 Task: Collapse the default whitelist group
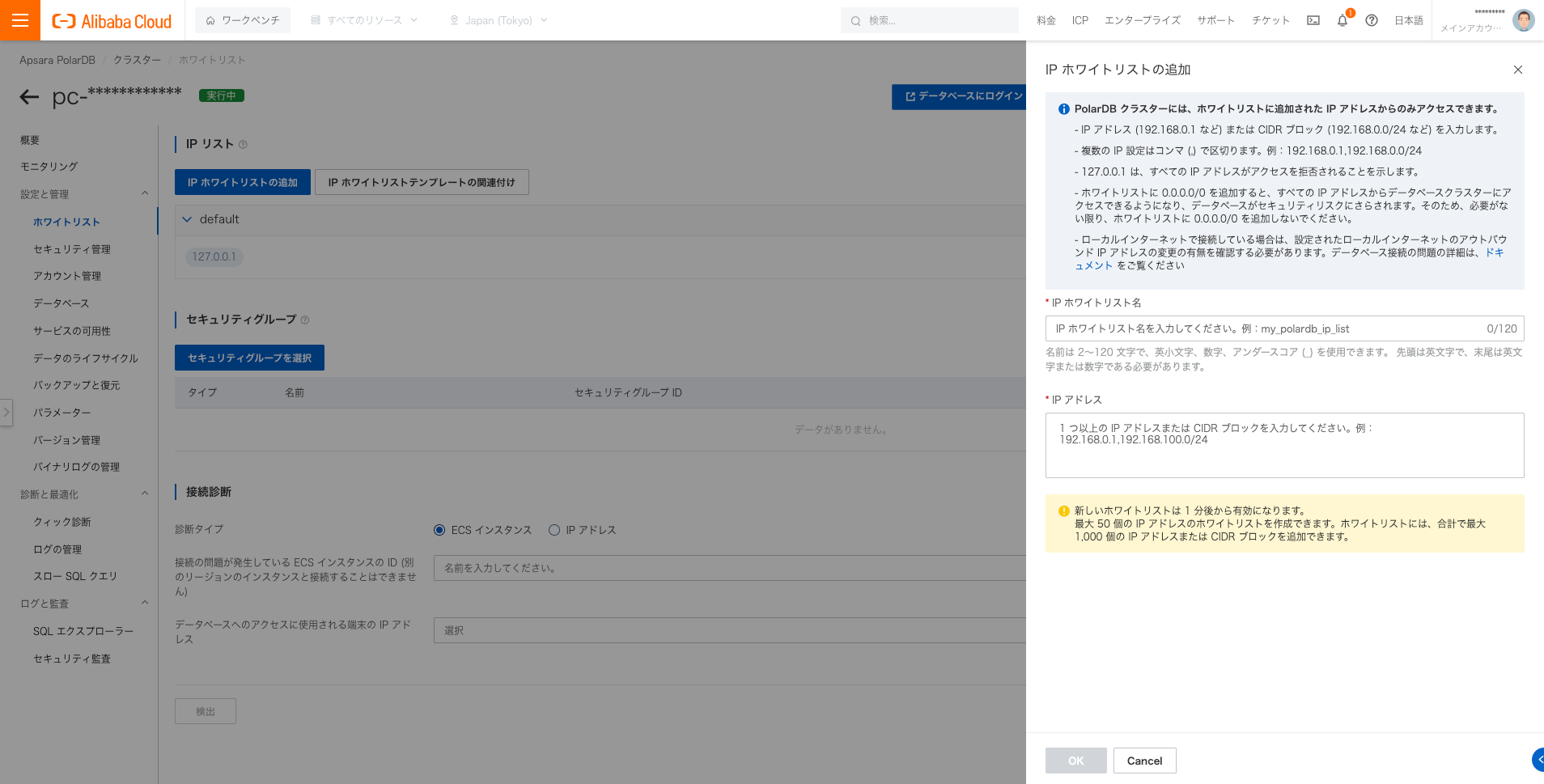point(188,219)
